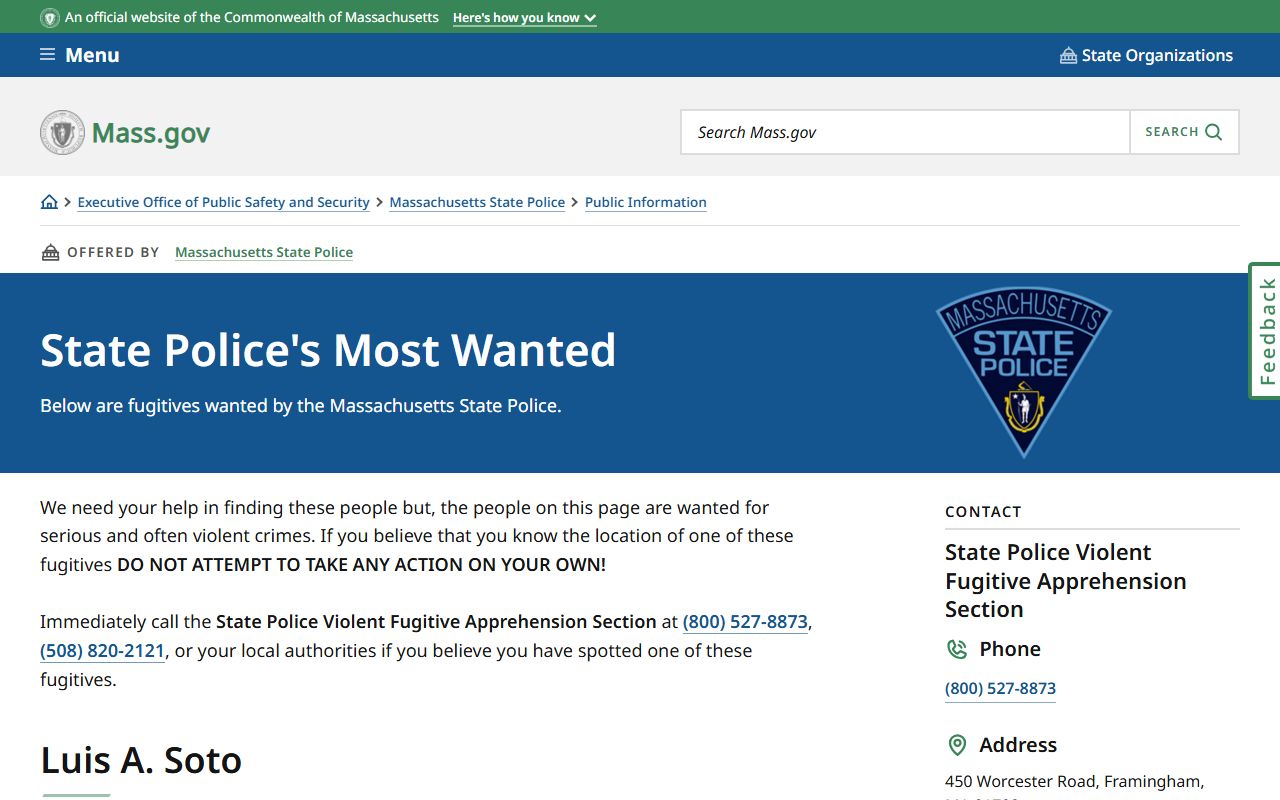Focus the Search Mass.gov input field
Image resolution: width=1280 pixels, height=800 pixels.
point(905,132)
